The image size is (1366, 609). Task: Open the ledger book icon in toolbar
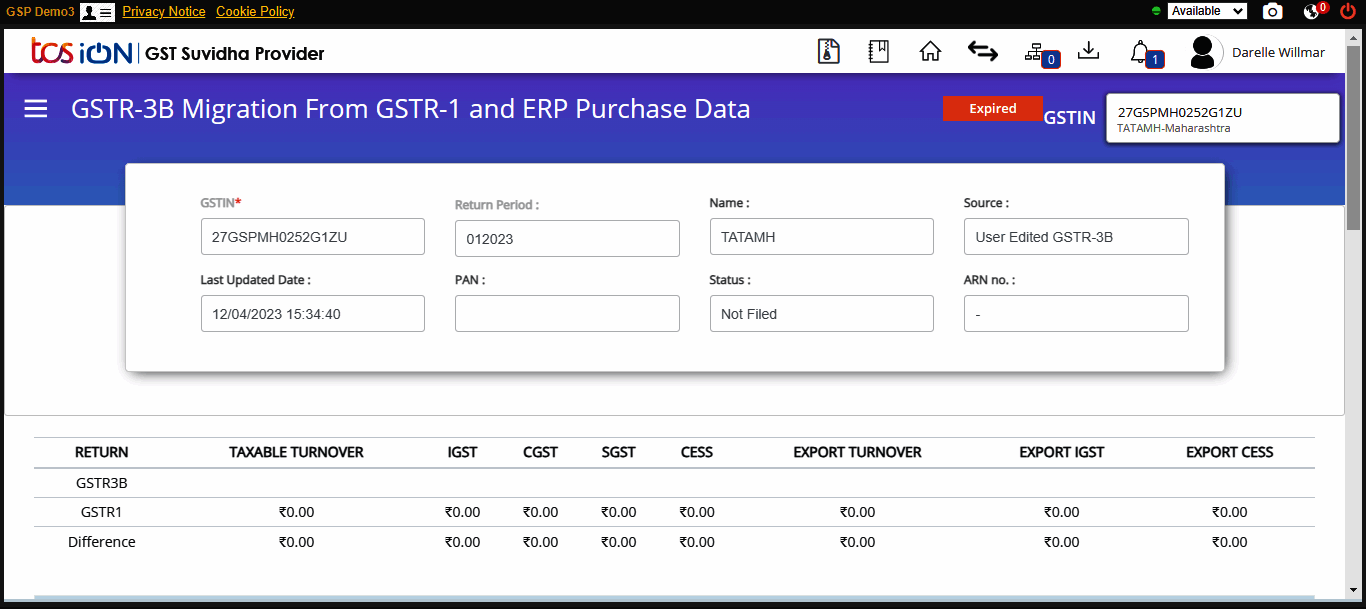879,51
